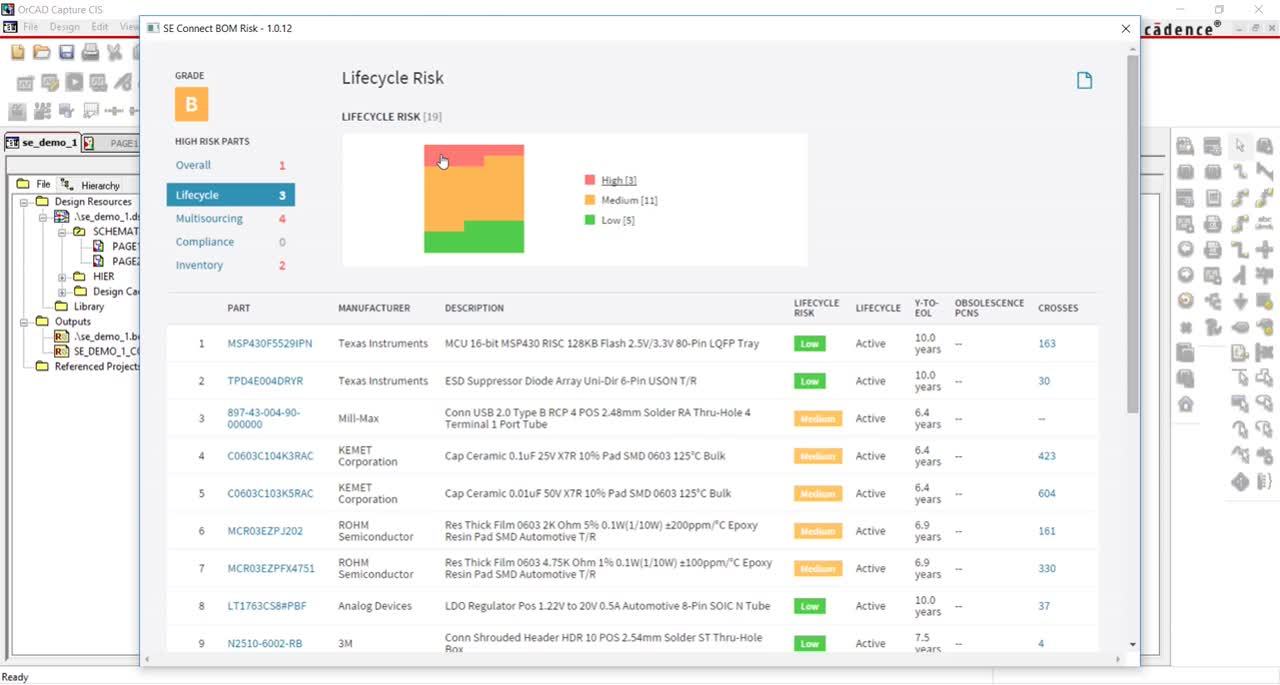The image size is (1280, 685).
Task: Click the Open folder toolbar icon
Action: pos(41,52)
